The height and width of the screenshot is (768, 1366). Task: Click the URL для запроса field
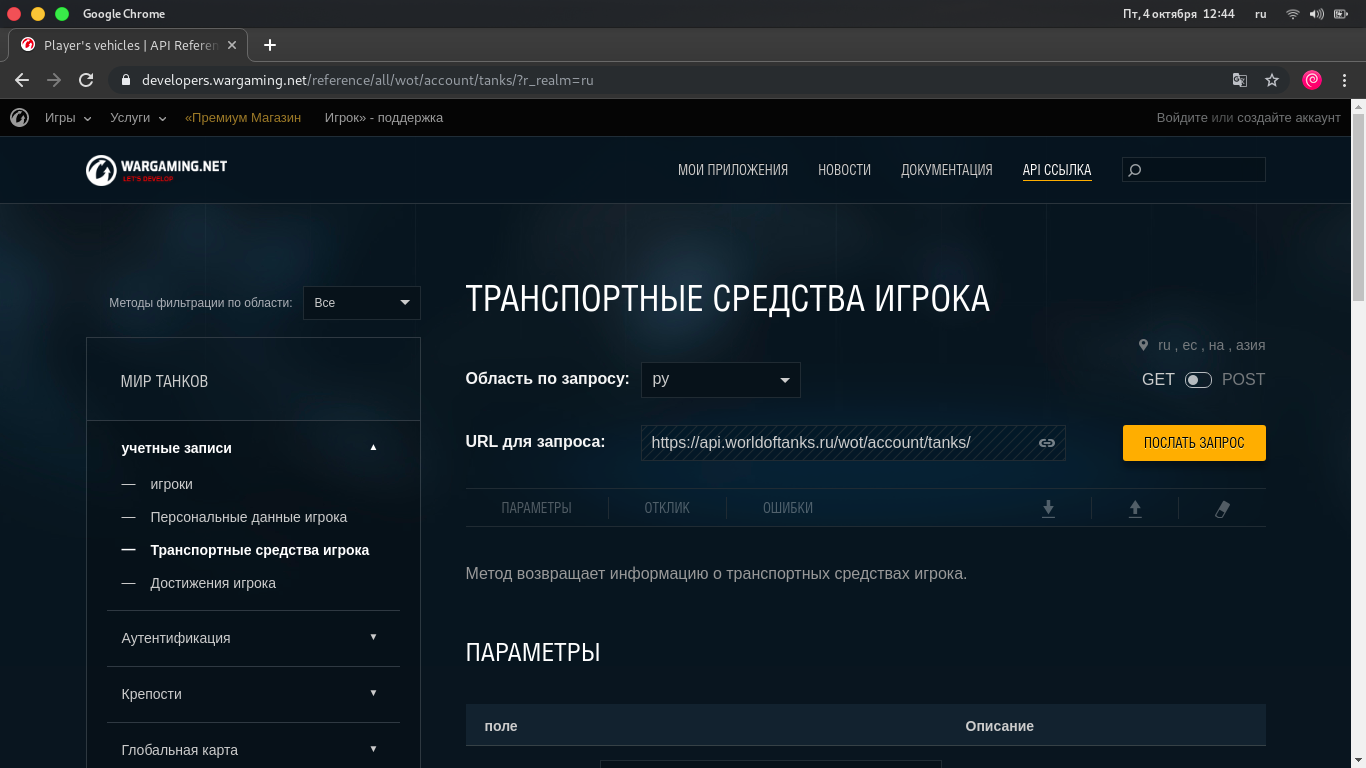tap(853, 443)
